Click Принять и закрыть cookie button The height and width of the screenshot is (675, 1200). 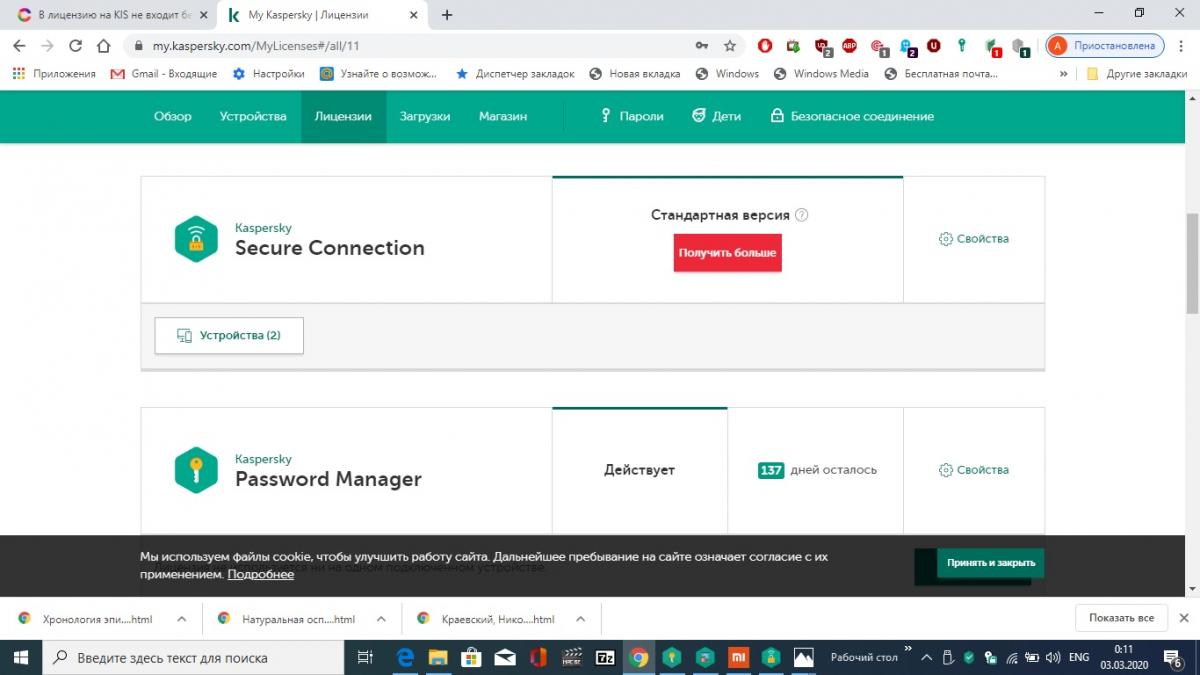pos(991,563)
